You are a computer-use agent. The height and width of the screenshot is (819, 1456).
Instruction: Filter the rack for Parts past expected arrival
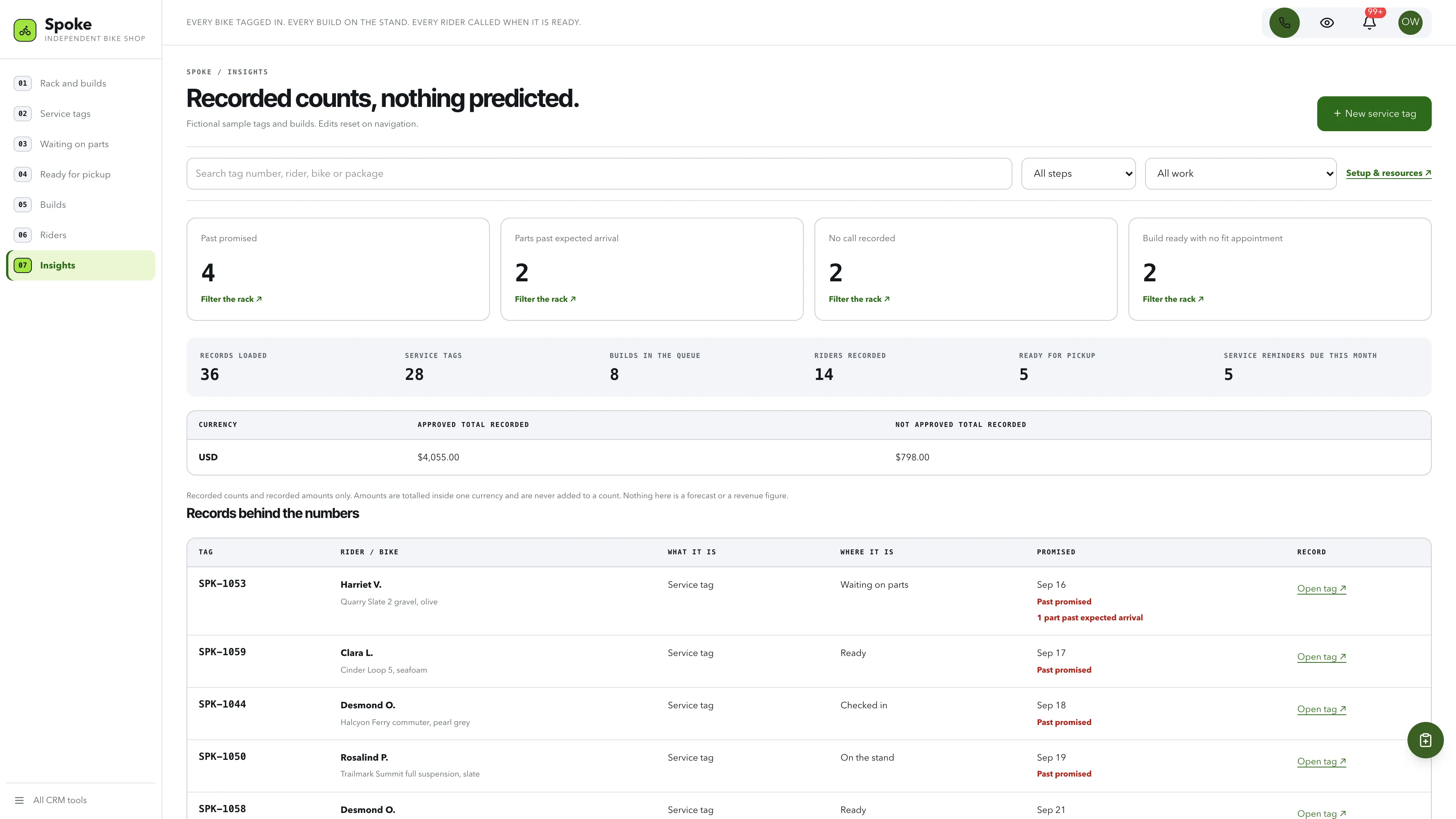(545, 299)
